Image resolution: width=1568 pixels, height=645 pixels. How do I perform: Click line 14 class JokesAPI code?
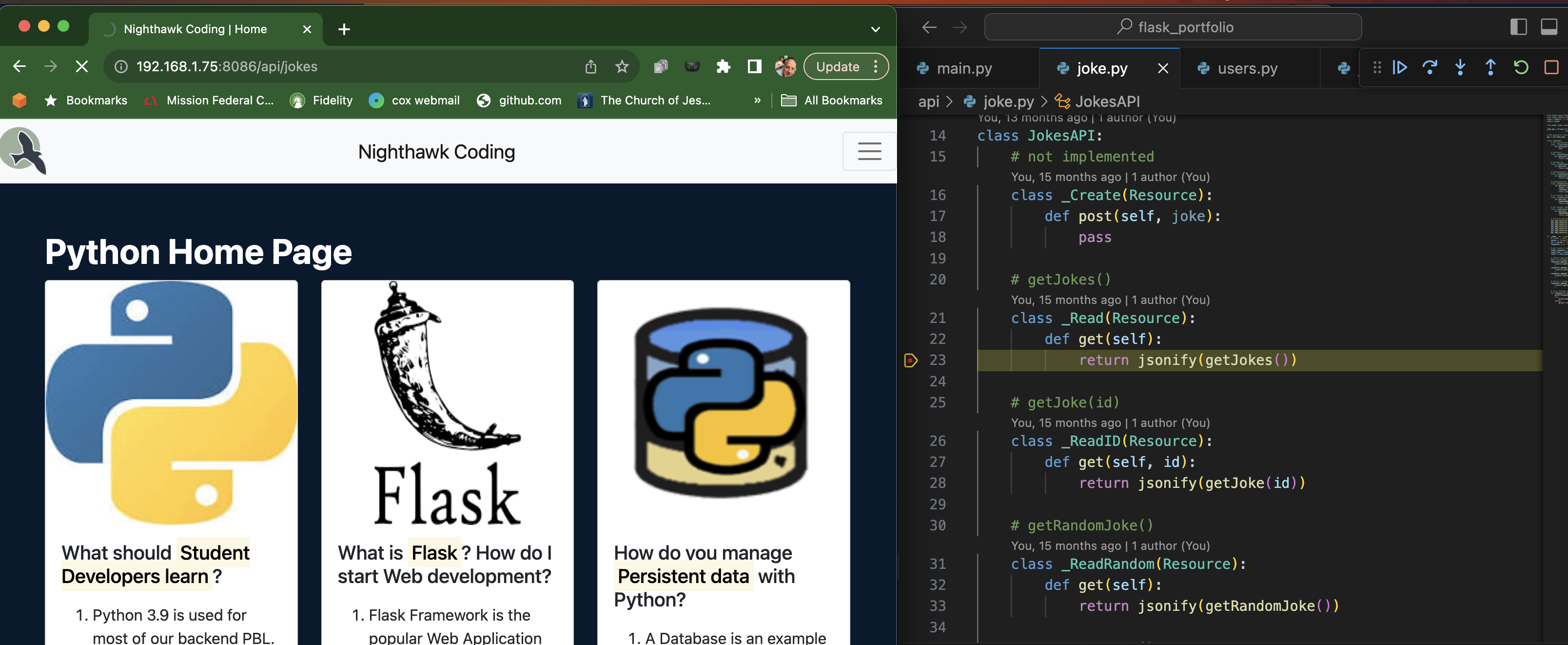pyautogui.click(x=1039, y=136)
